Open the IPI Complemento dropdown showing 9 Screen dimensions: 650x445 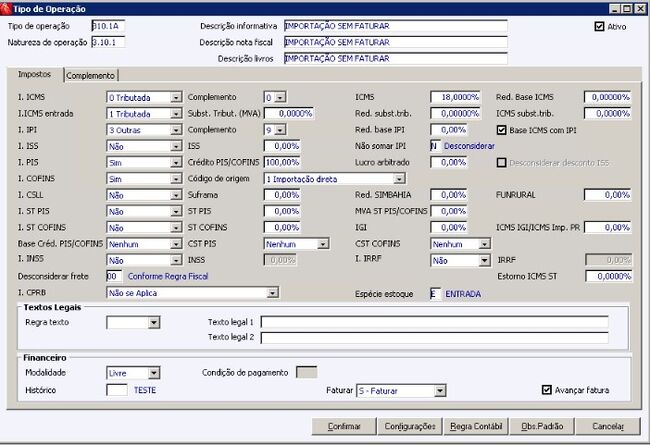pos(280,130)
